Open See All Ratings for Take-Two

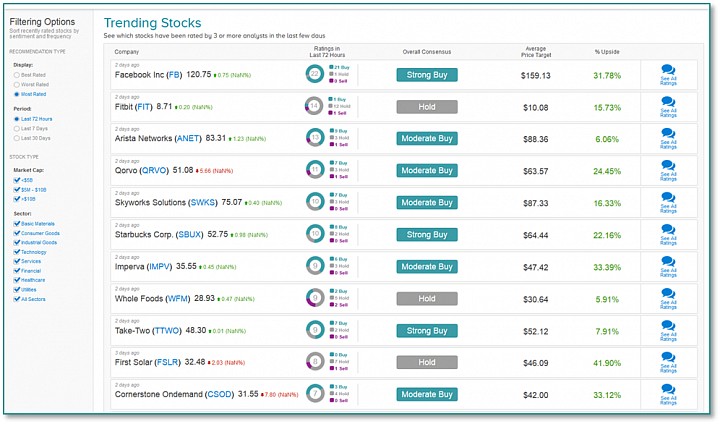[x=668, y=331]
